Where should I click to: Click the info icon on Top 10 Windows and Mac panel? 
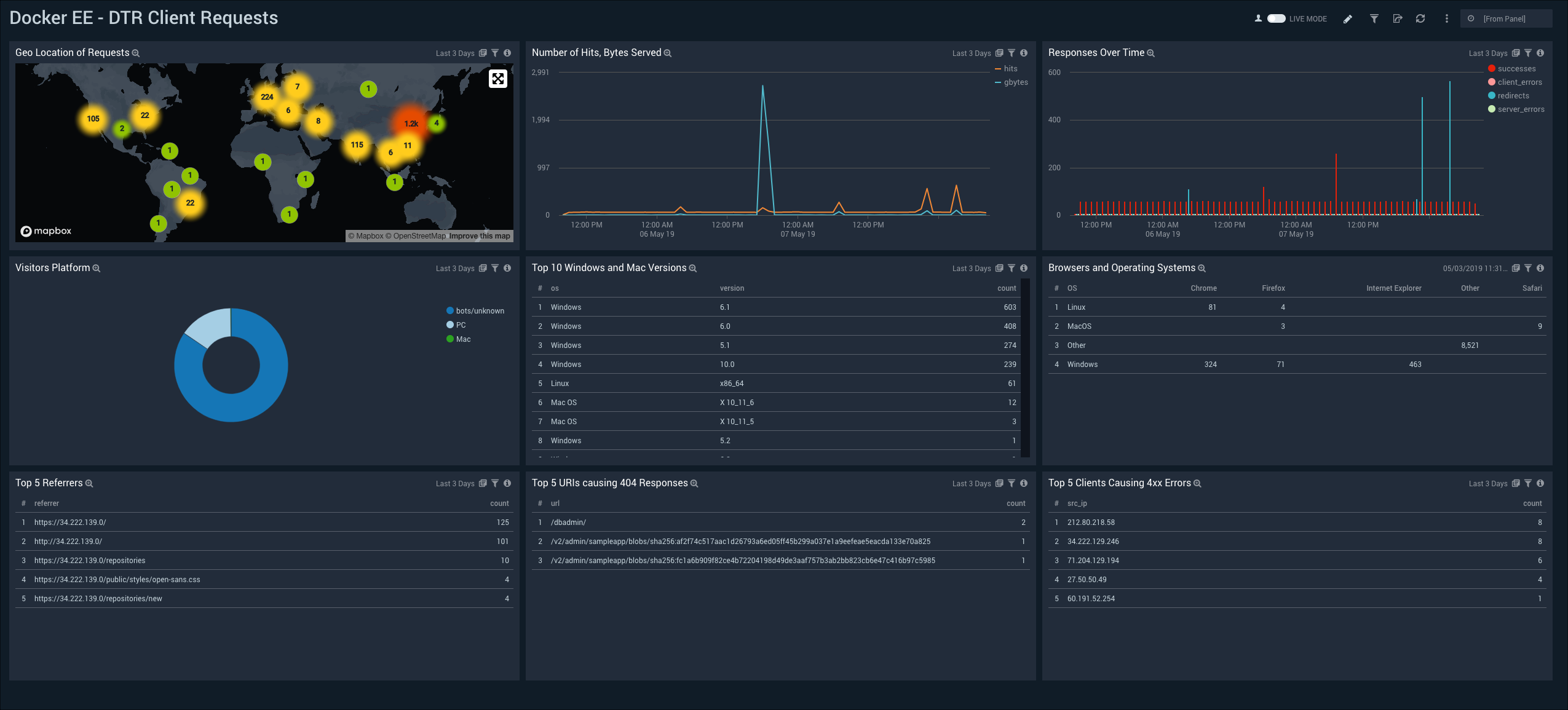pyautogui.click(x=1027, y=267)
